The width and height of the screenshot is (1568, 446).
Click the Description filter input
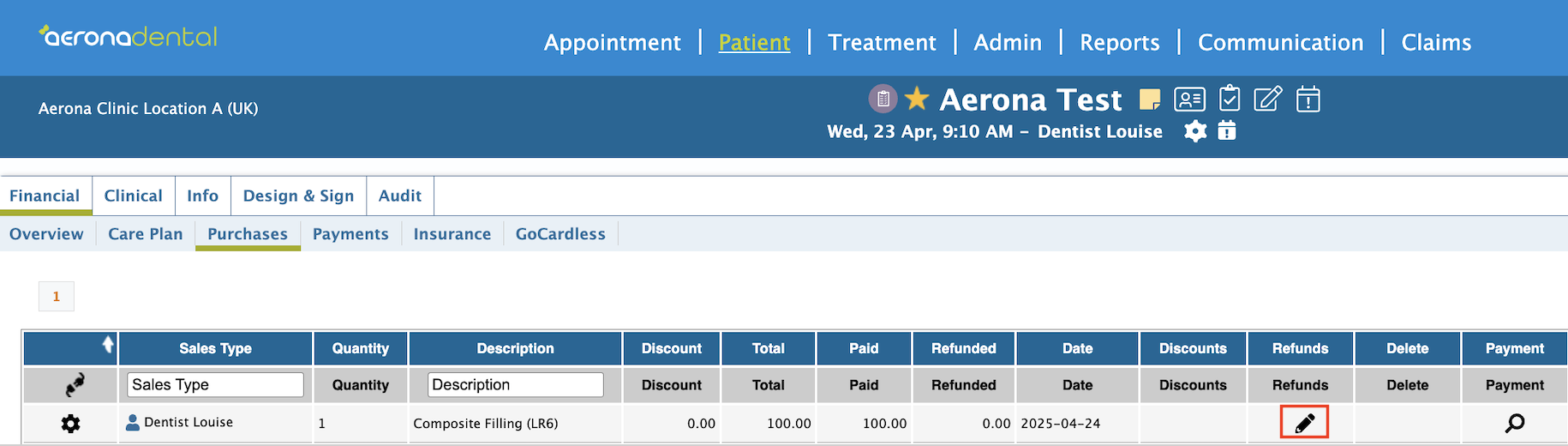[x=515, y=385]
